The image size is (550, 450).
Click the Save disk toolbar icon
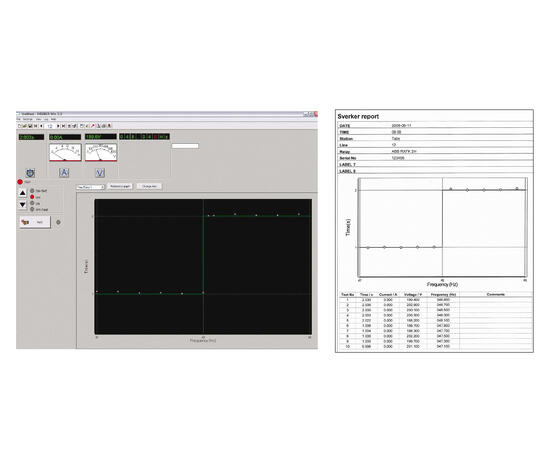30,126
